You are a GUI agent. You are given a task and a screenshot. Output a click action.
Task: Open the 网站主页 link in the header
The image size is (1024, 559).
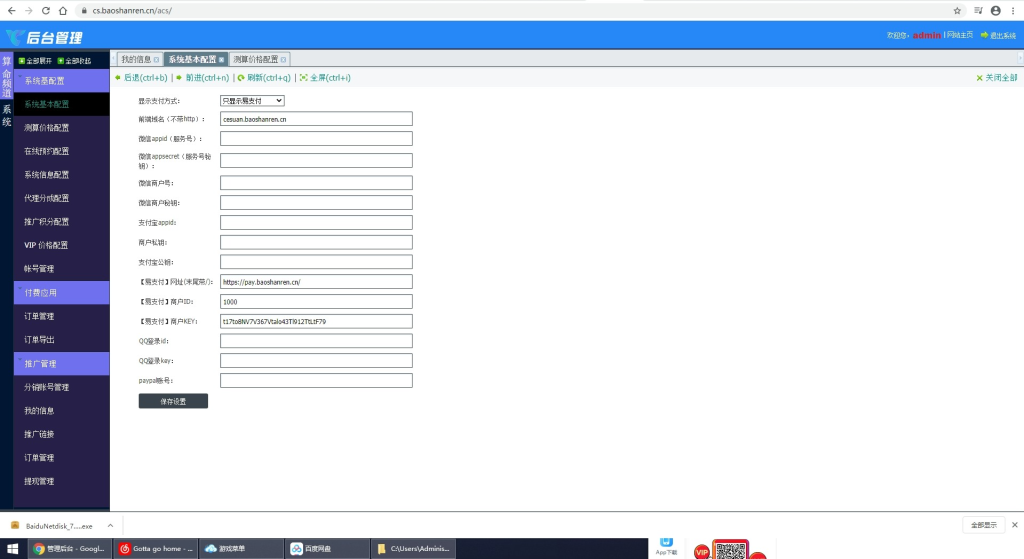(x=960, y=35)
